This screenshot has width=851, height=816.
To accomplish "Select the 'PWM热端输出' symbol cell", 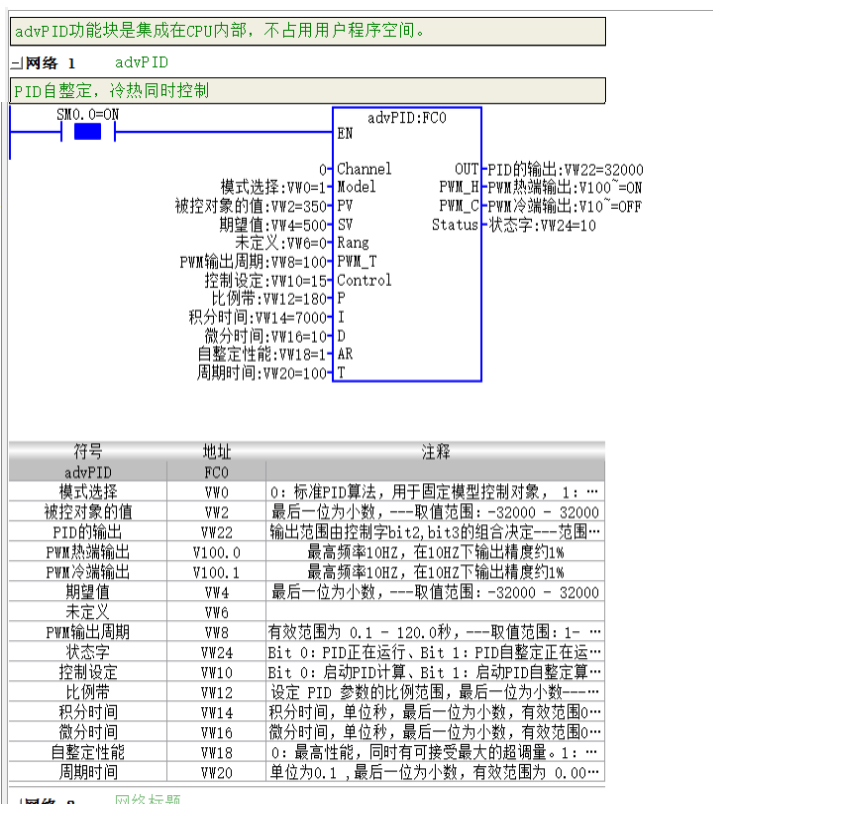I will pyautogui.click(x=88, y=552).
